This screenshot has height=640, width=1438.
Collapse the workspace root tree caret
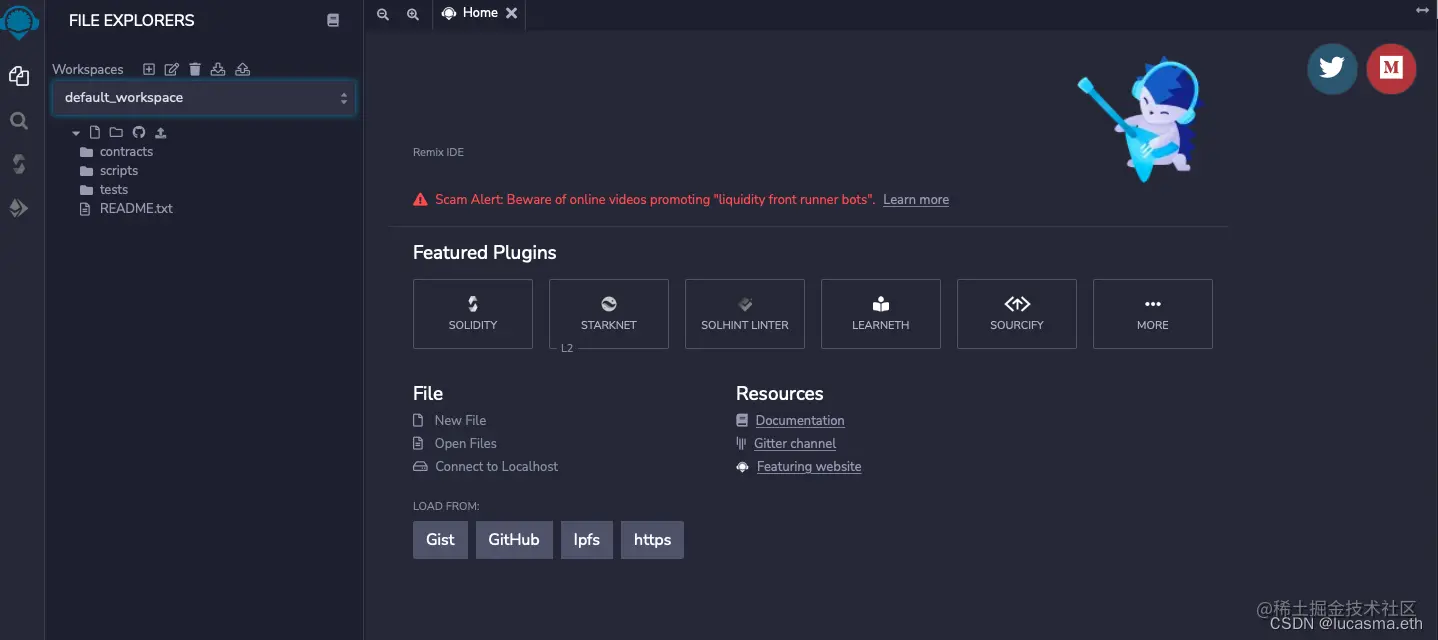[76, 133]
